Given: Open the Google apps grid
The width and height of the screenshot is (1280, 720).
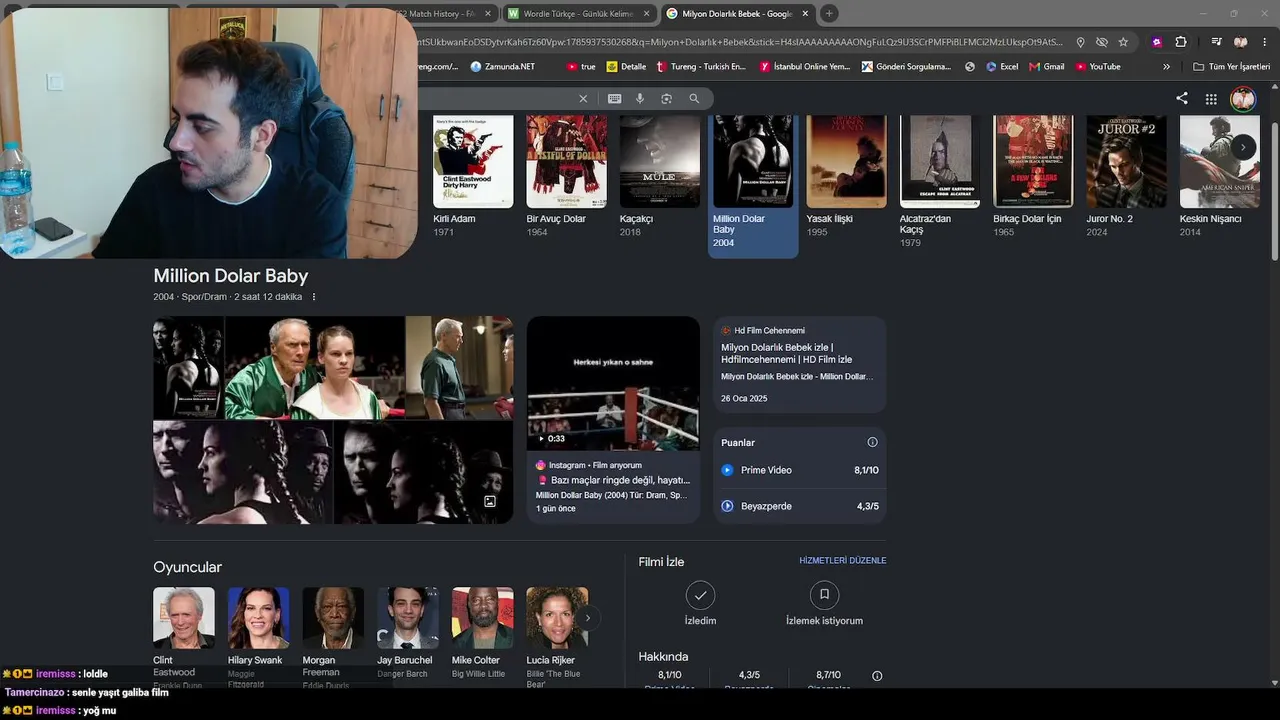Looking at the screenshot, I should [x=1211, y=99].
